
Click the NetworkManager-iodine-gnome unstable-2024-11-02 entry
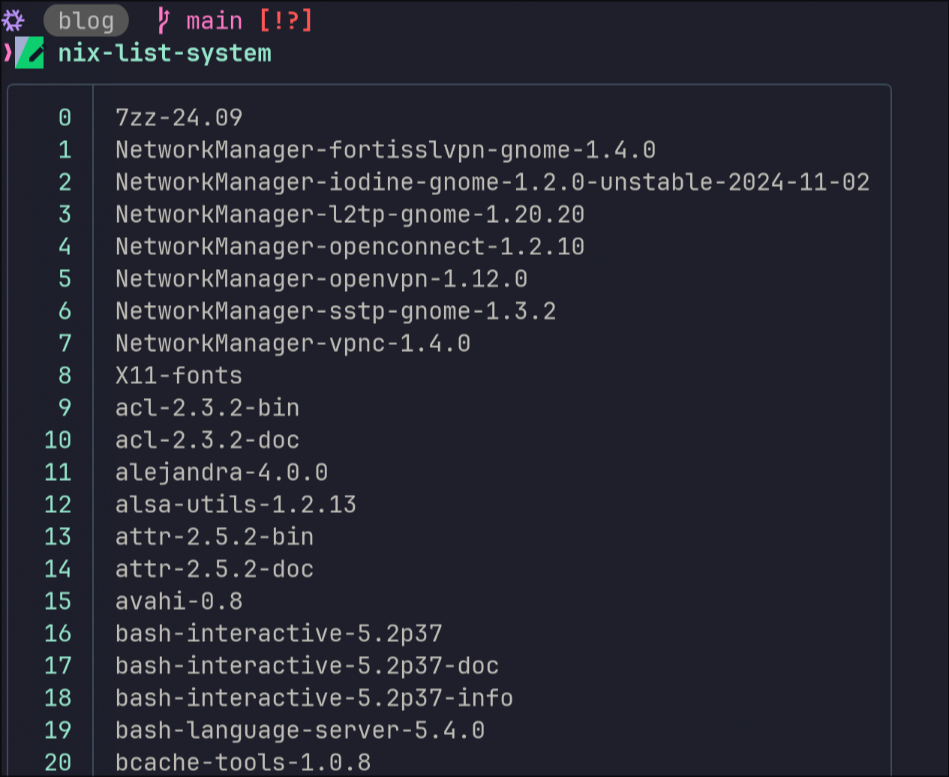pos(493,182)
